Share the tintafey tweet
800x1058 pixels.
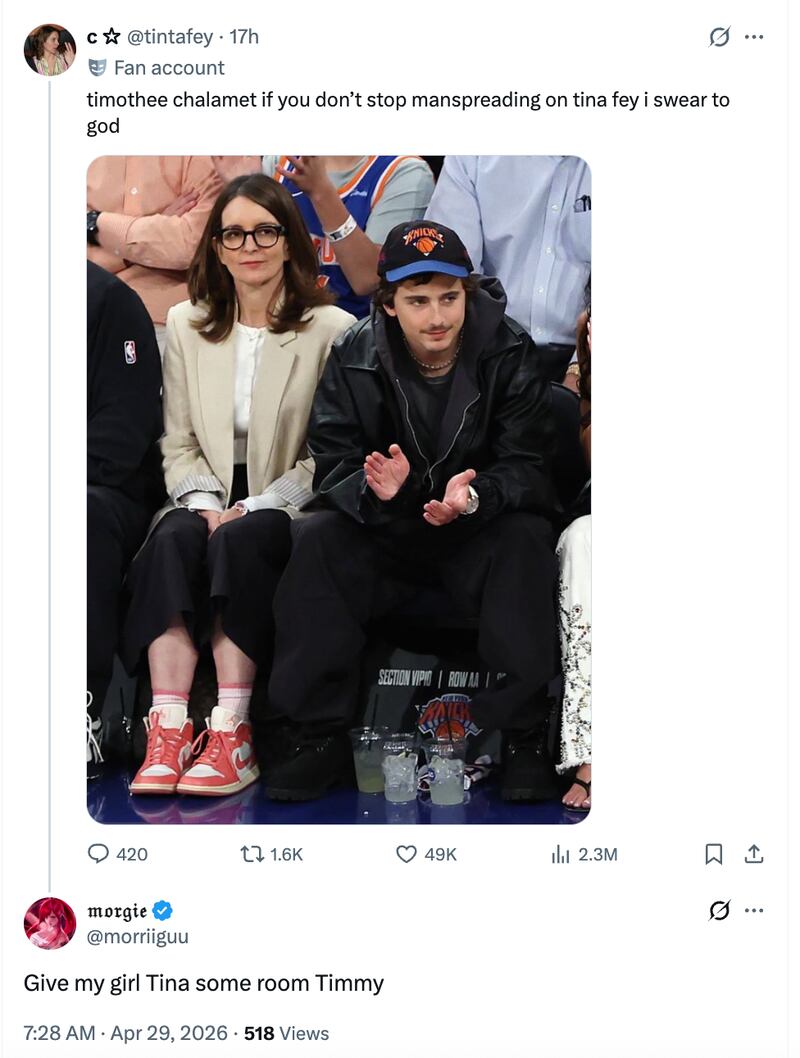pyautogui.click(x=754, y=854)
